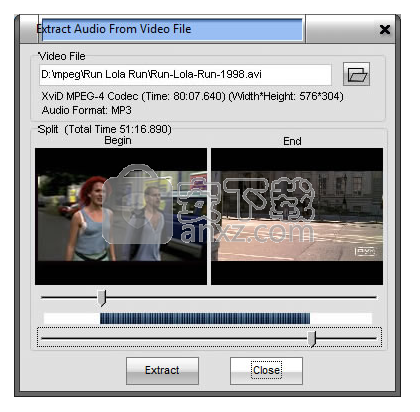Click the End label above right preview
Image resolution: width=420 pixels, height=412 pixels.
pyautogui.click(x=292, y=141)
